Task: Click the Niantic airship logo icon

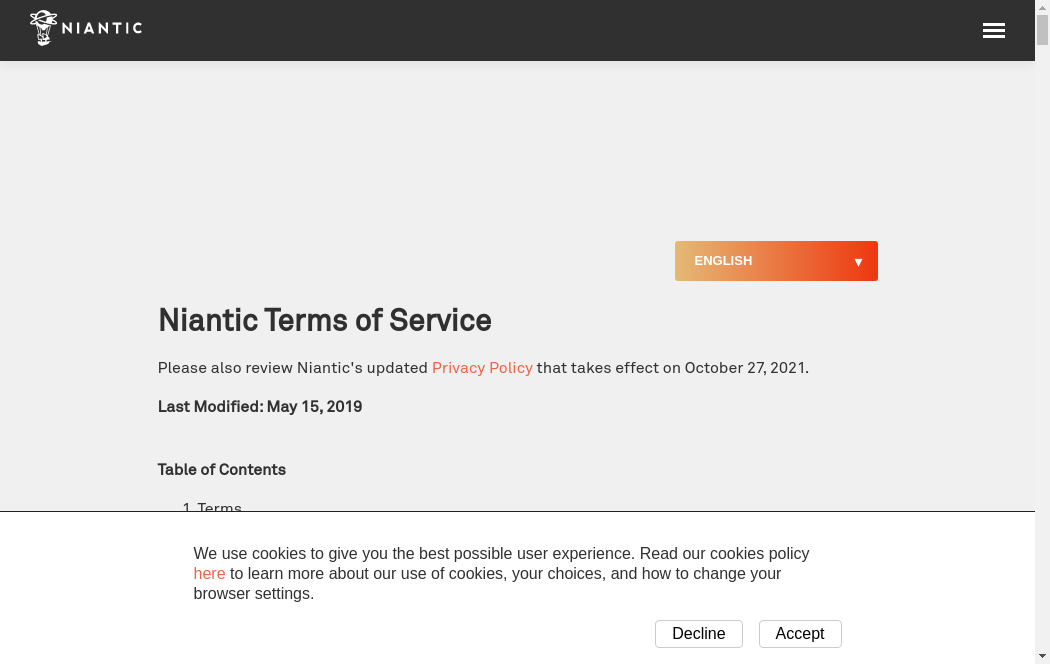Action: (43, 28)
